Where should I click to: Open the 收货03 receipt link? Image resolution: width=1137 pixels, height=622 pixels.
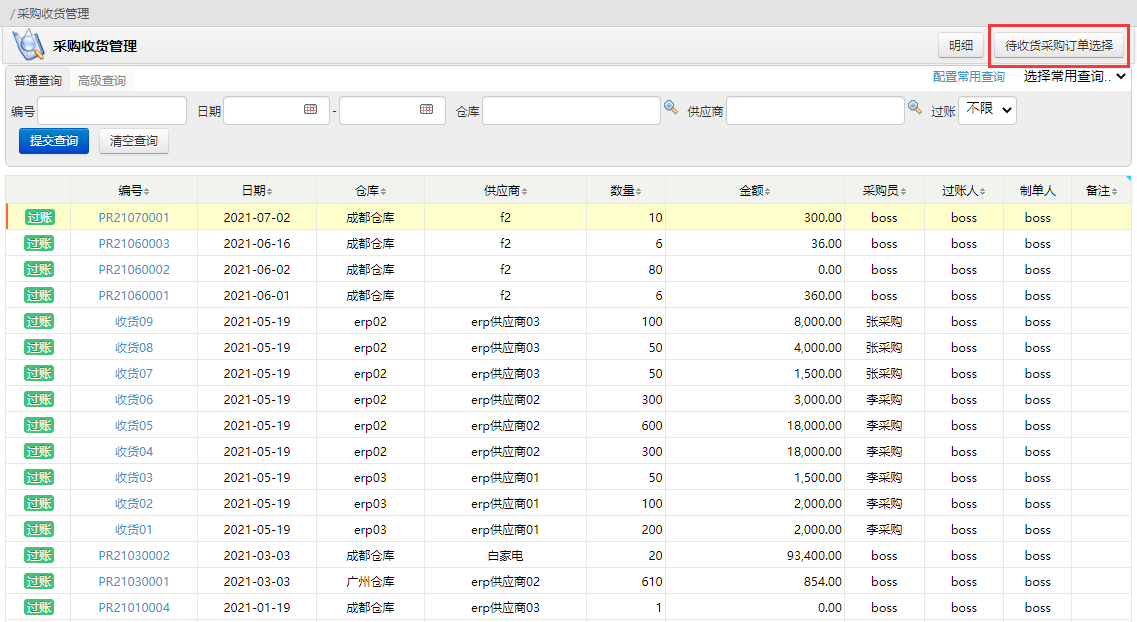click(x=134, y=478)
